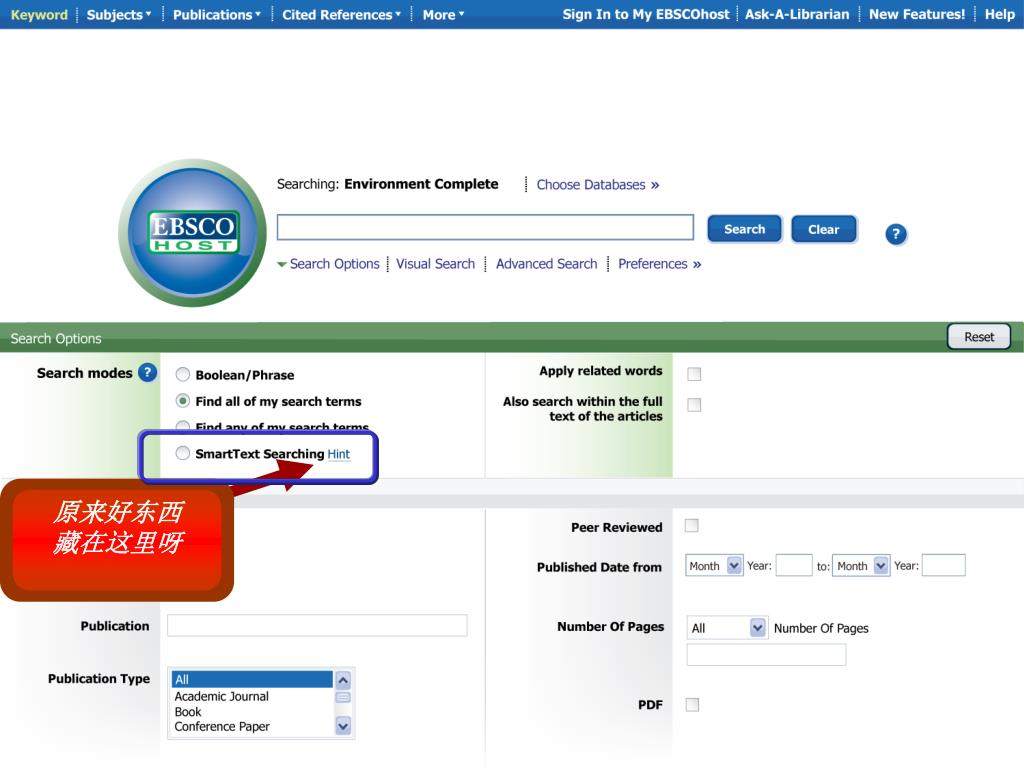Click the Published Date from Year field
Viewport: 1024px width, 768px height.
tap(793, 566)
